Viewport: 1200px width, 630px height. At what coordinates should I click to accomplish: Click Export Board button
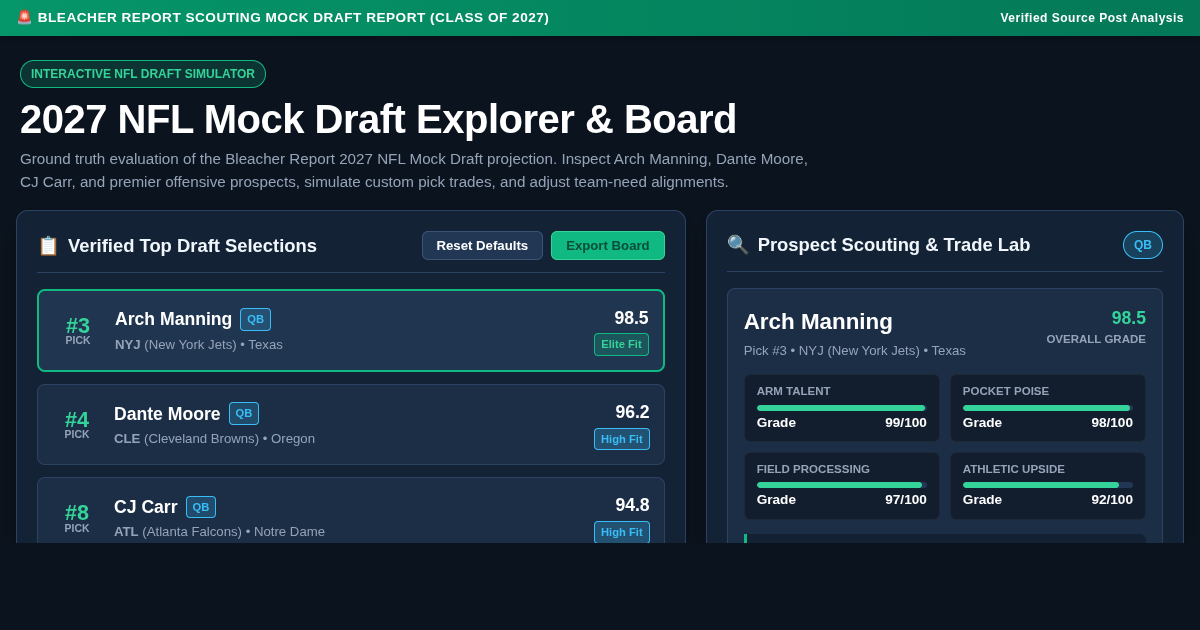click(x=608, y=246)
